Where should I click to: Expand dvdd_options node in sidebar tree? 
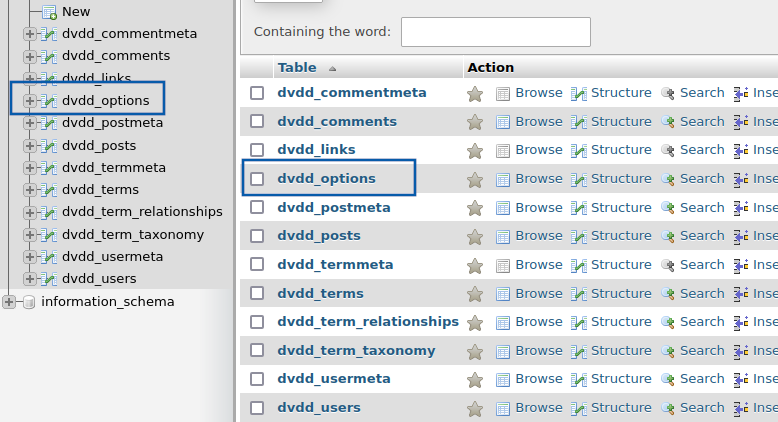29,101
